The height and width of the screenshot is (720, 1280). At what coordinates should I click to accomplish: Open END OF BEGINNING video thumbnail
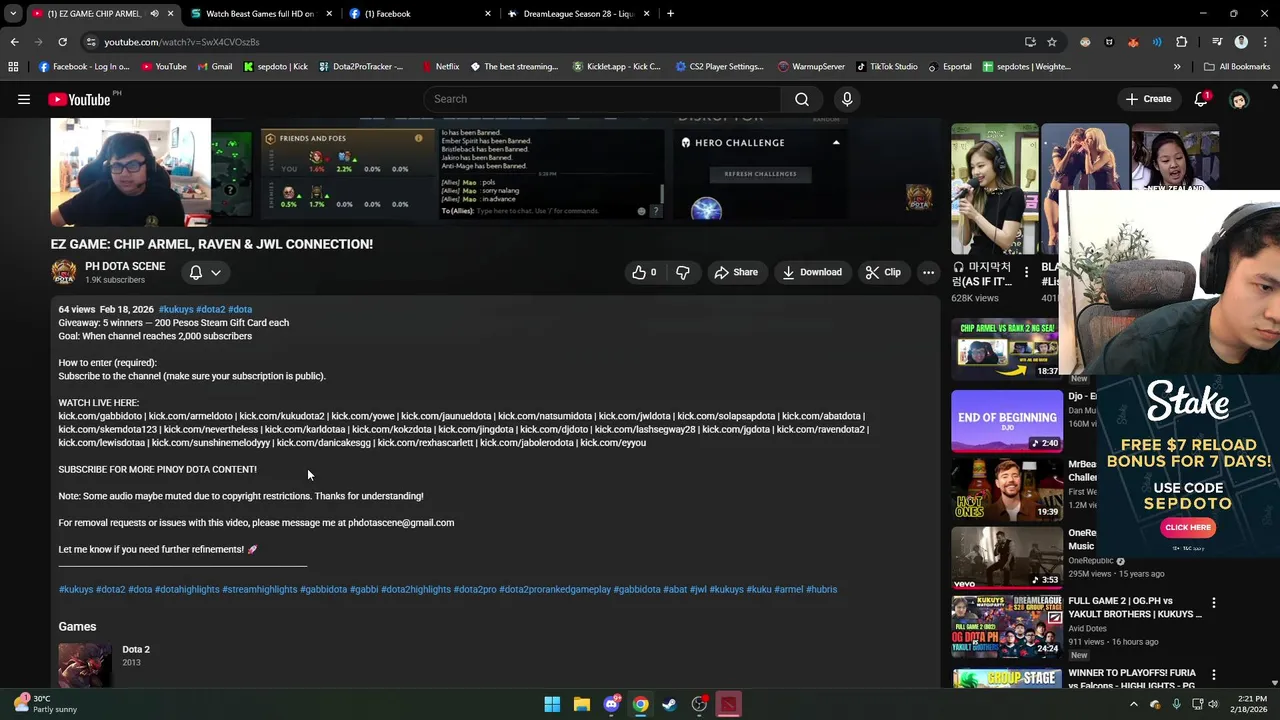pos(1007,421)
